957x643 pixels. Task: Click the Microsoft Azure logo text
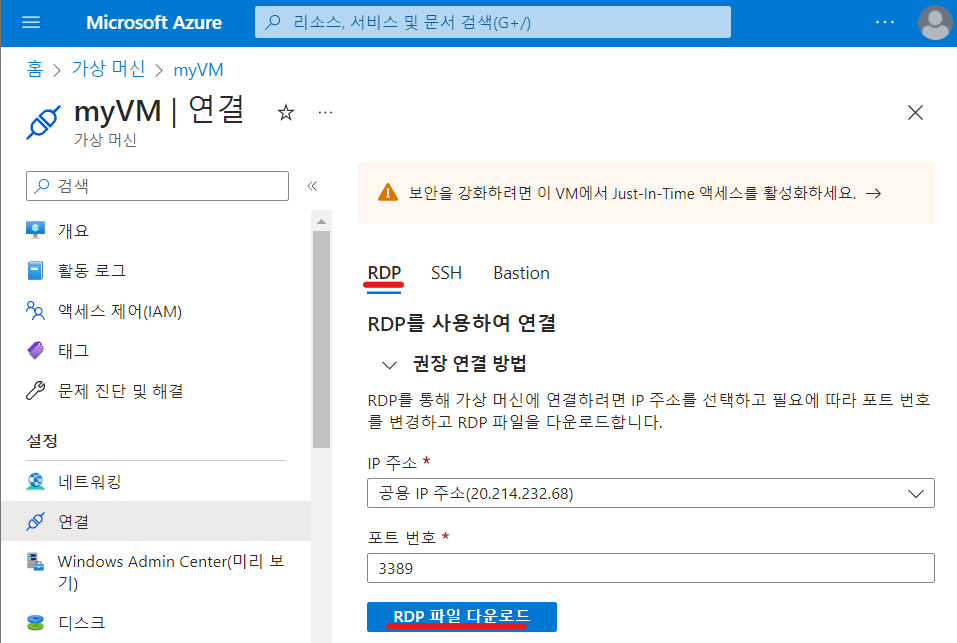point(154,23)
